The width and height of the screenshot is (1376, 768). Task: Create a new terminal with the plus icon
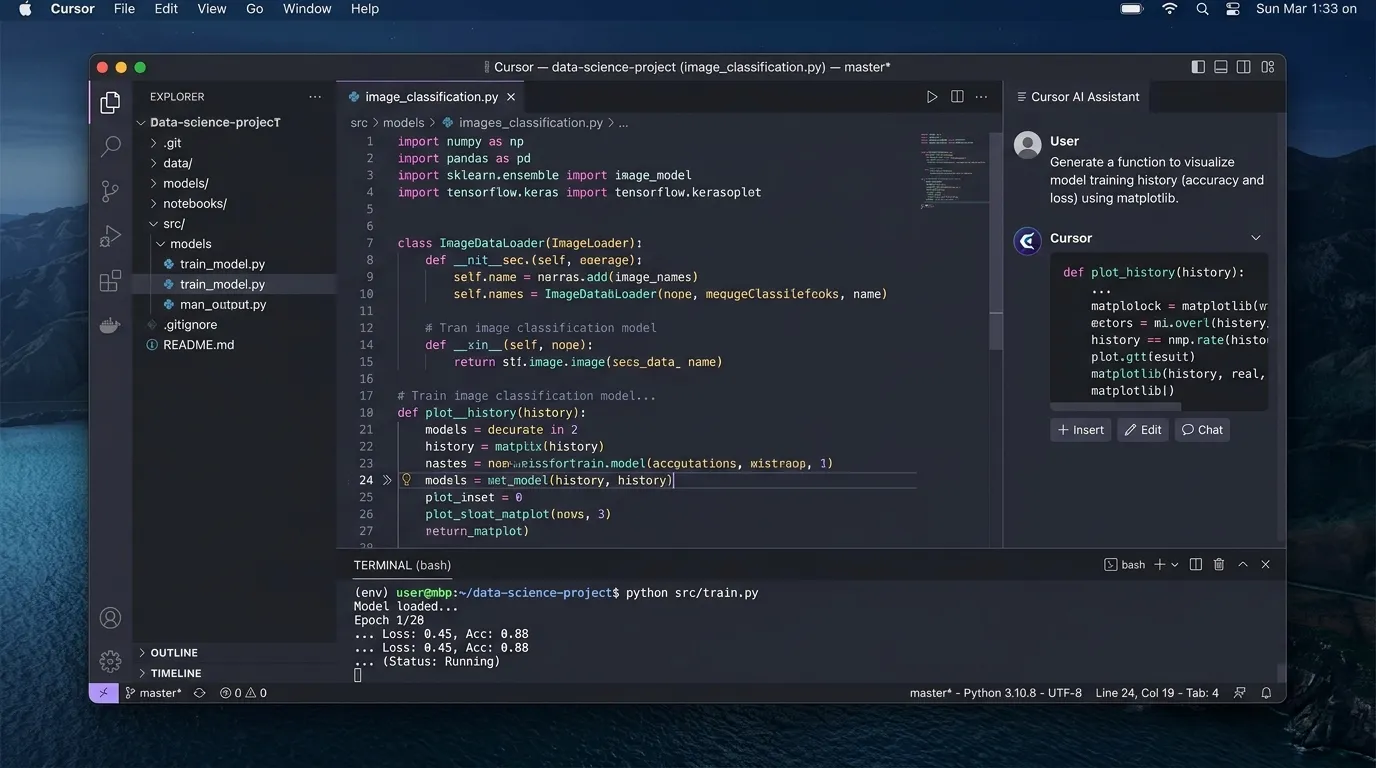click(x=1160, y=565)
